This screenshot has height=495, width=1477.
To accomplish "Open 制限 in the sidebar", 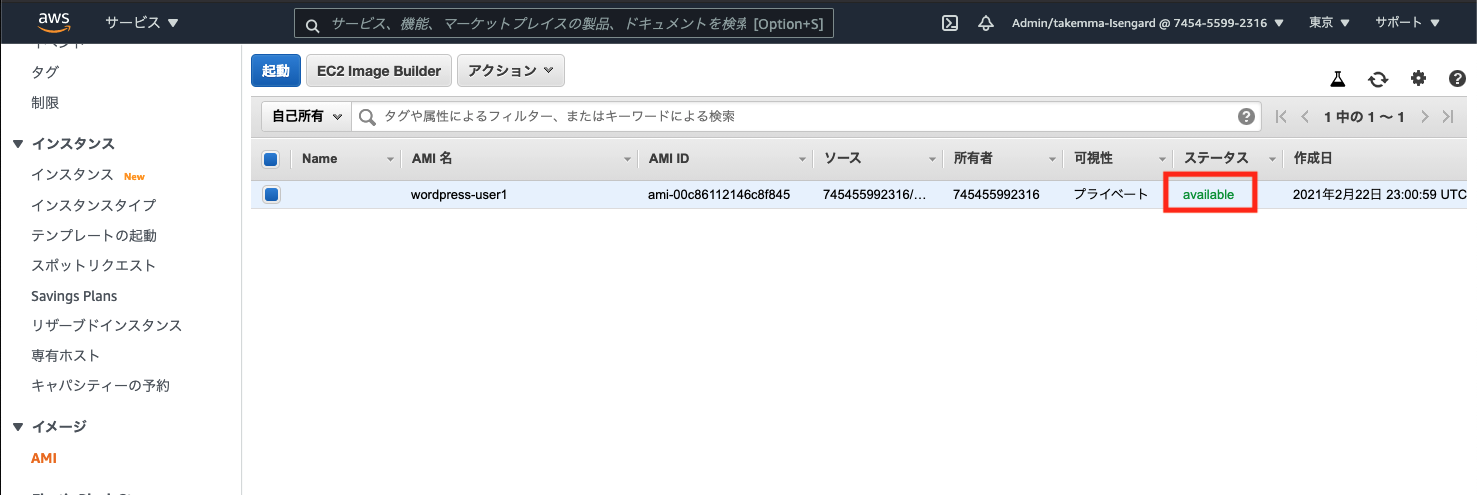I will 45,102.
